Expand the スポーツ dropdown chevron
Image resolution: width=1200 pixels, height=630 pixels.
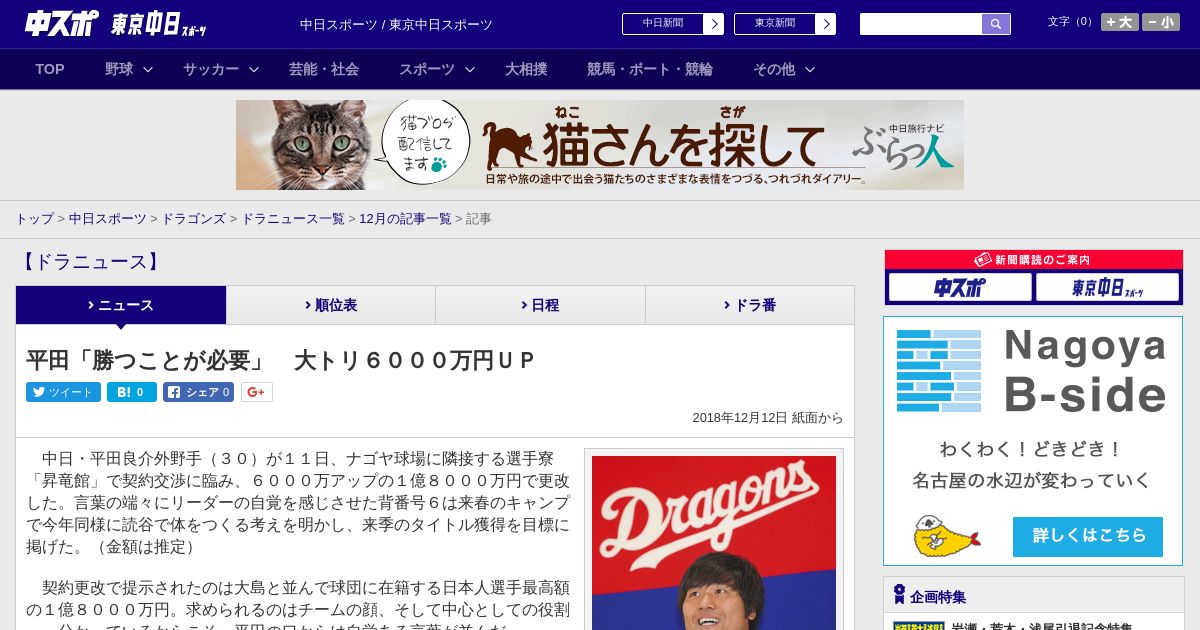click(470, 69)
